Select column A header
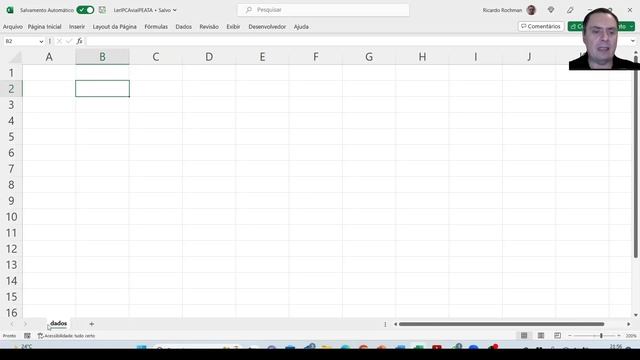Viewport: 640px width, 360px height. (49, 57)
